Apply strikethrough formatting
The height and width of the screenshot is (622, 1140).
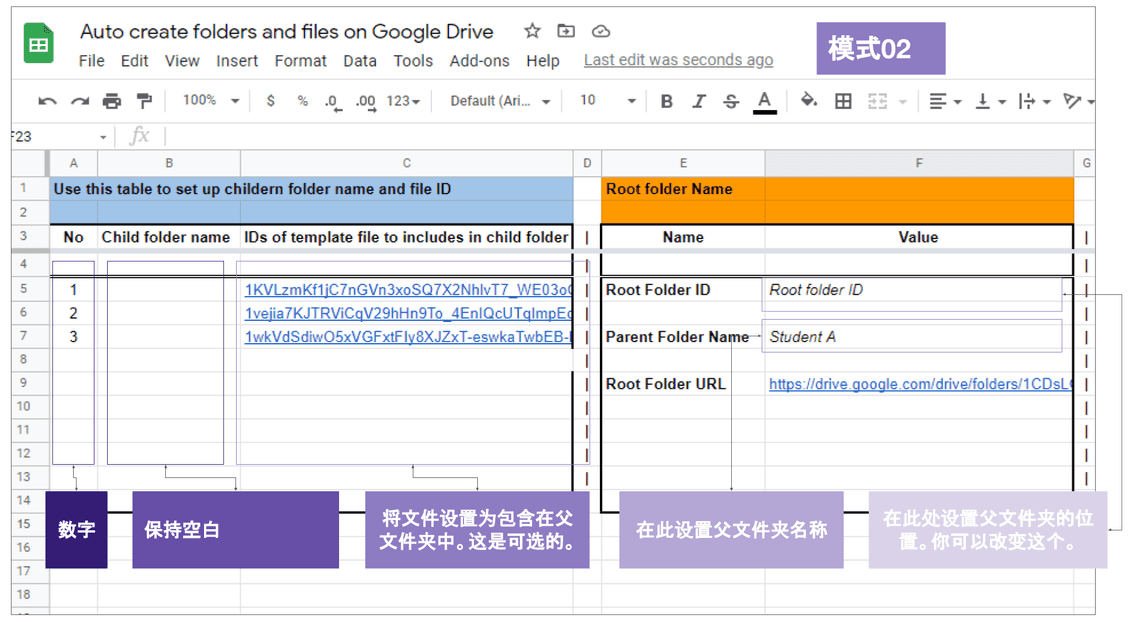point(731,101)
